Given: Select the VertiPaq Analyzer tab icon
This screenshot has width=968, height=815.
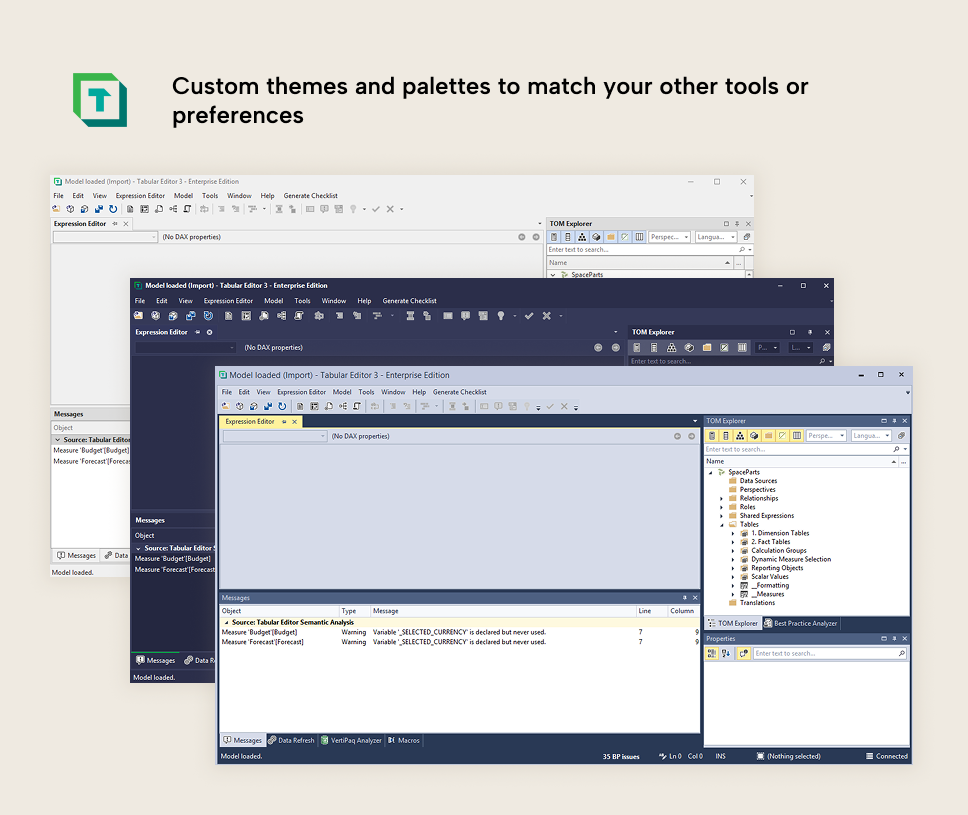Looking at the screenshot, I should click(x=324, y=740).
